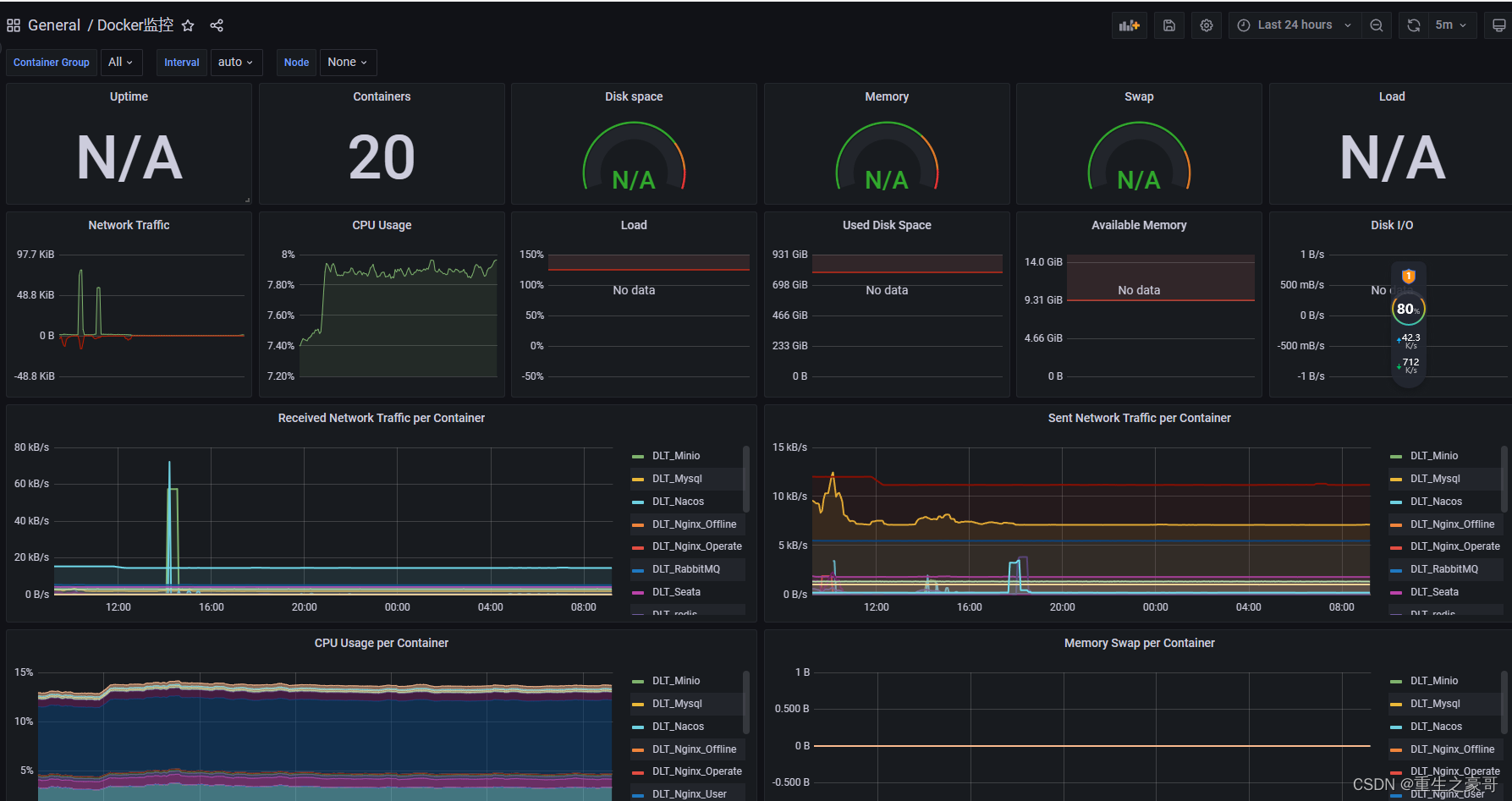Click the Load panel N/A value
1512x801 pixels.
[1392, 157]
